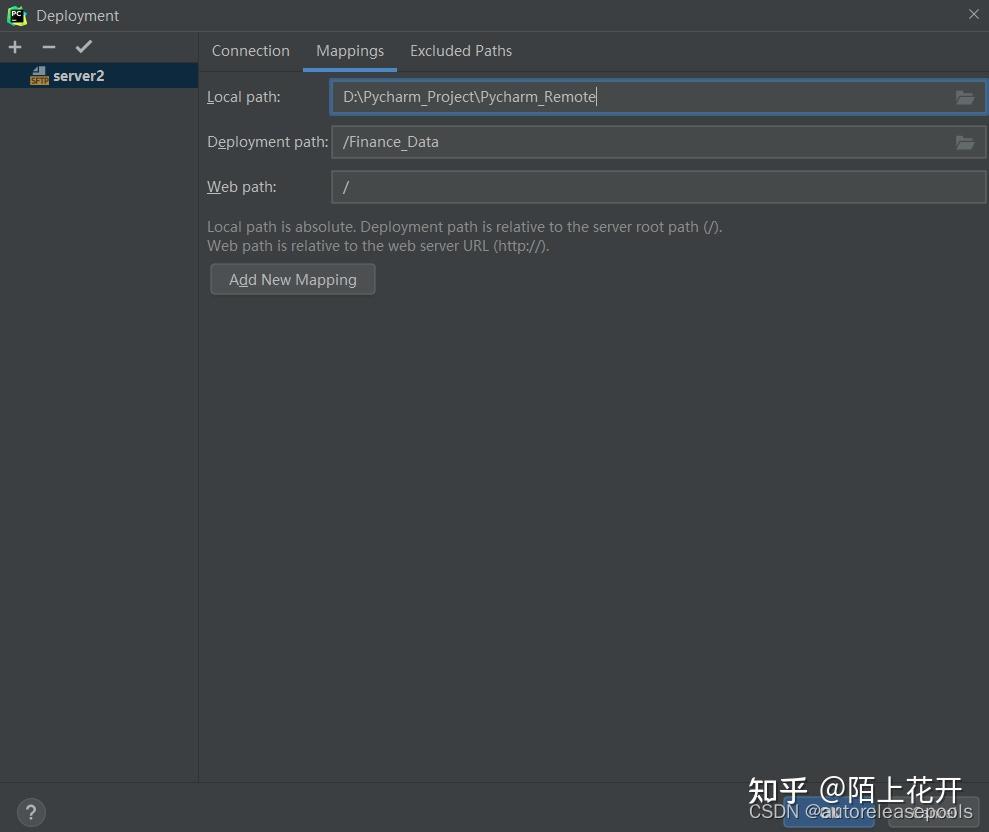Browse folders for the Deployment path
The image size is (989, 832).
click(x=964, y=142)
